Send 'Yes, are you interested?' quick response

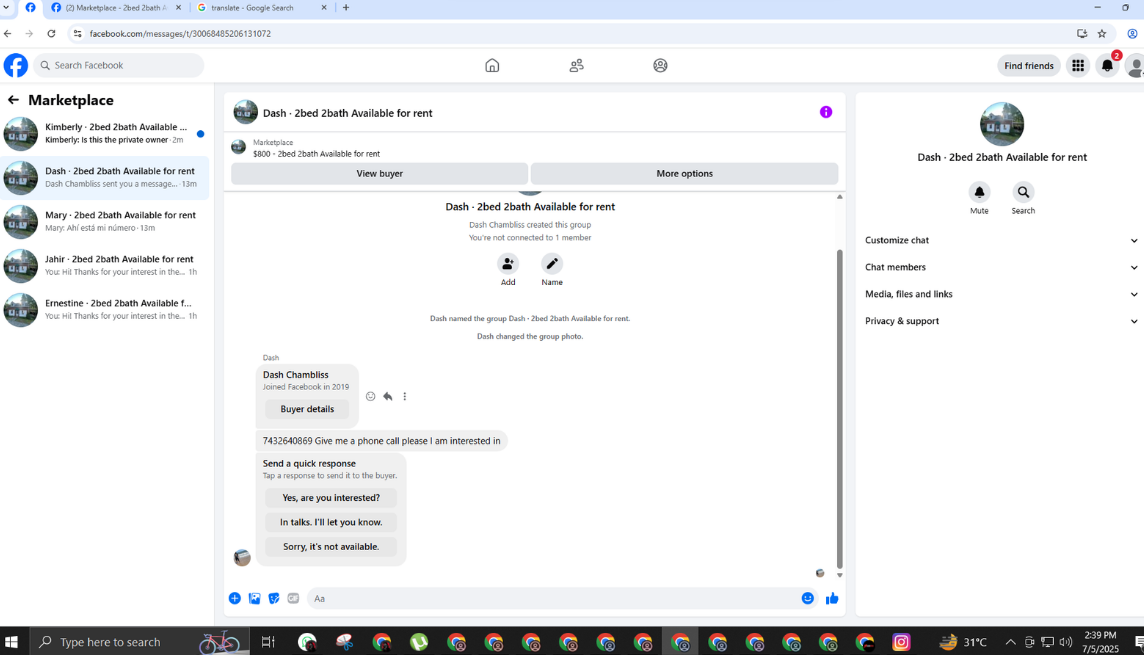point(331,497)
